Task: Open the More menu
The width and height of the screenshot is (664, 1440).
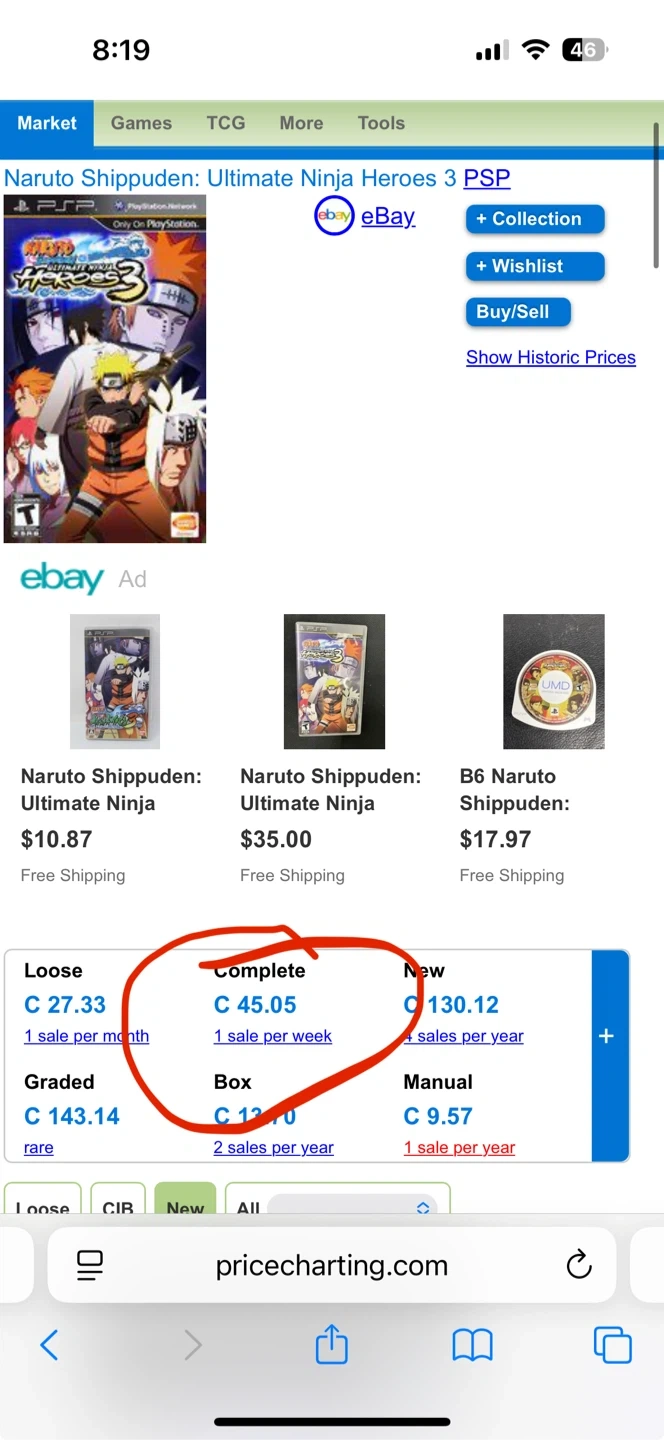Action: (x=301, y=123)
